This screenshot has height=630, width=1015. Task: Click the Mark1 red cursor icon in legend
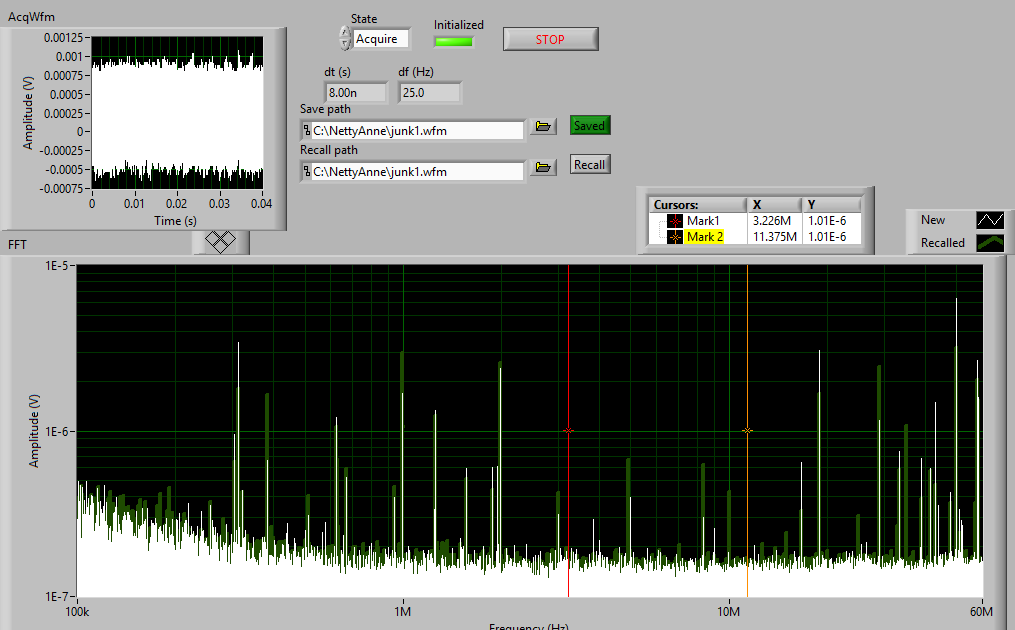(674, 221)
